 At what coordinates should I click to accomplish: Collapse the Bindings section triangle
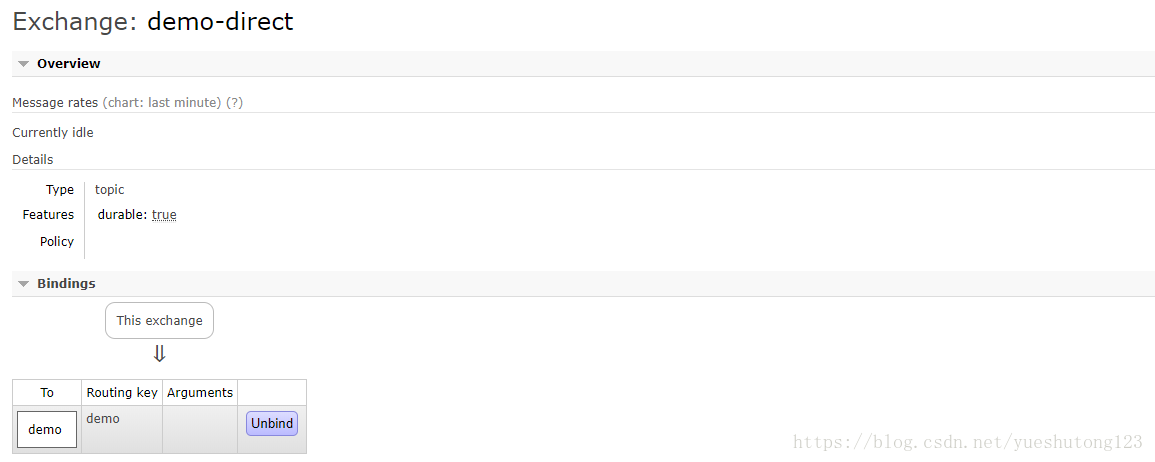[x=24, y=284]
